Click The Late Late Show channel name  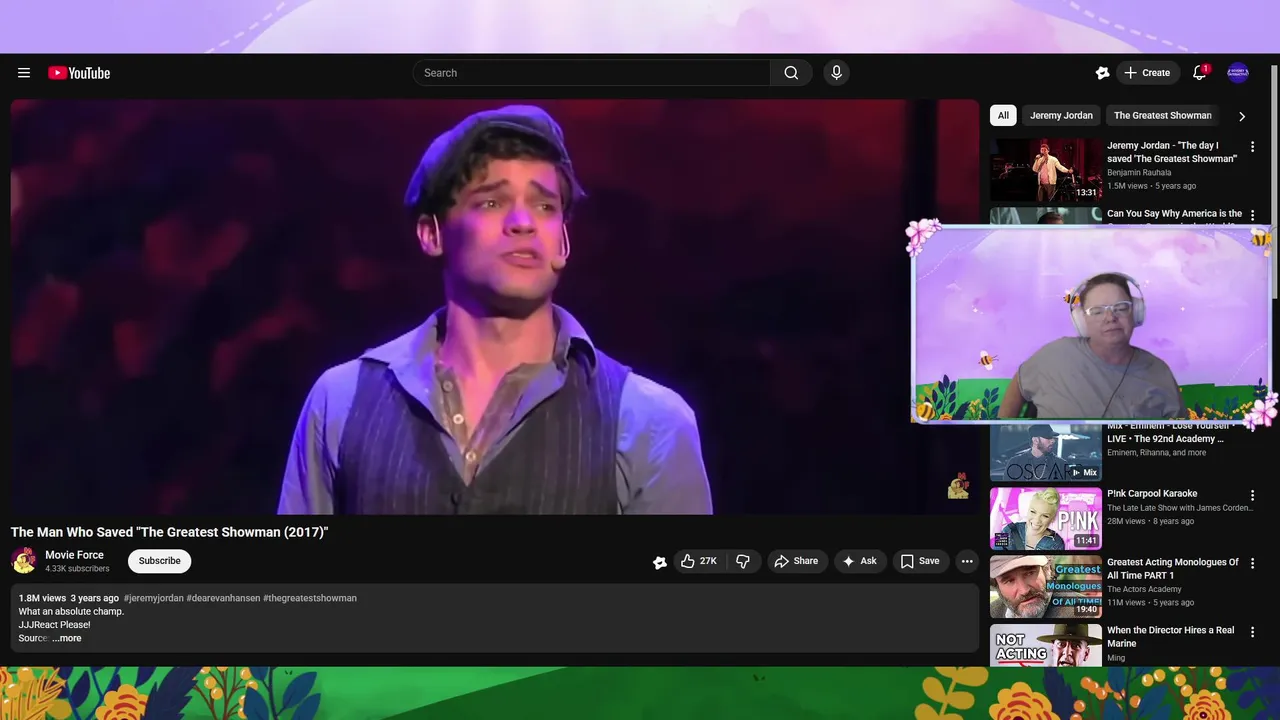(1180, 508)
